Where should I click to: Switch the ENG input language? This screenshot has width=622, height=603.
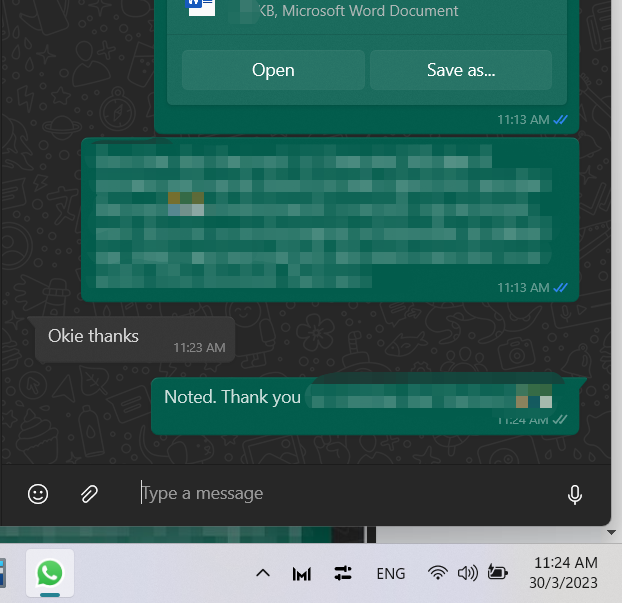click(391, 573)
